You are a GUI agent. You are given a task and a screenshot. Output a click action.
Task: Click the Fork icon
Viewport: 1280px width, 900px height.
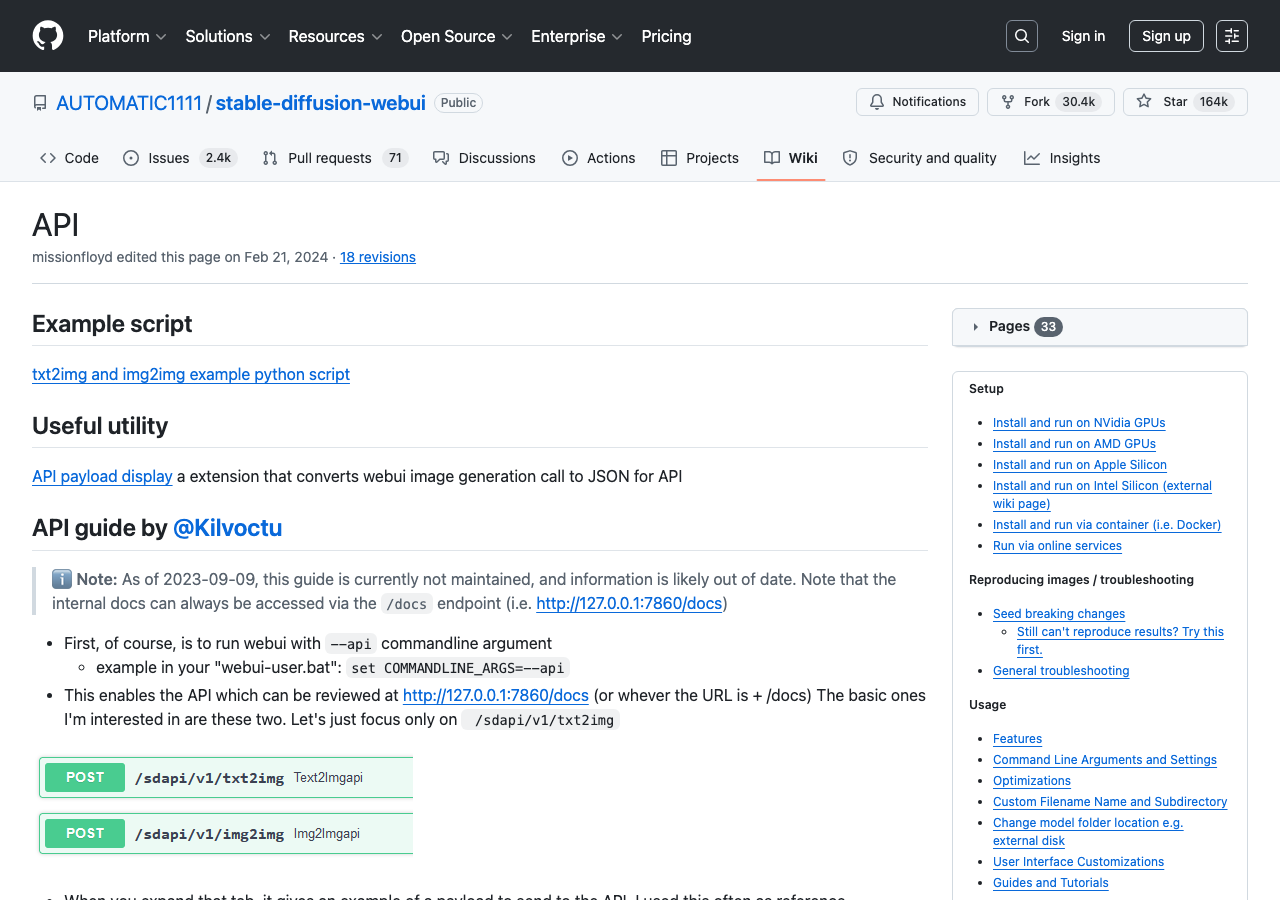tap(1008, 102)
